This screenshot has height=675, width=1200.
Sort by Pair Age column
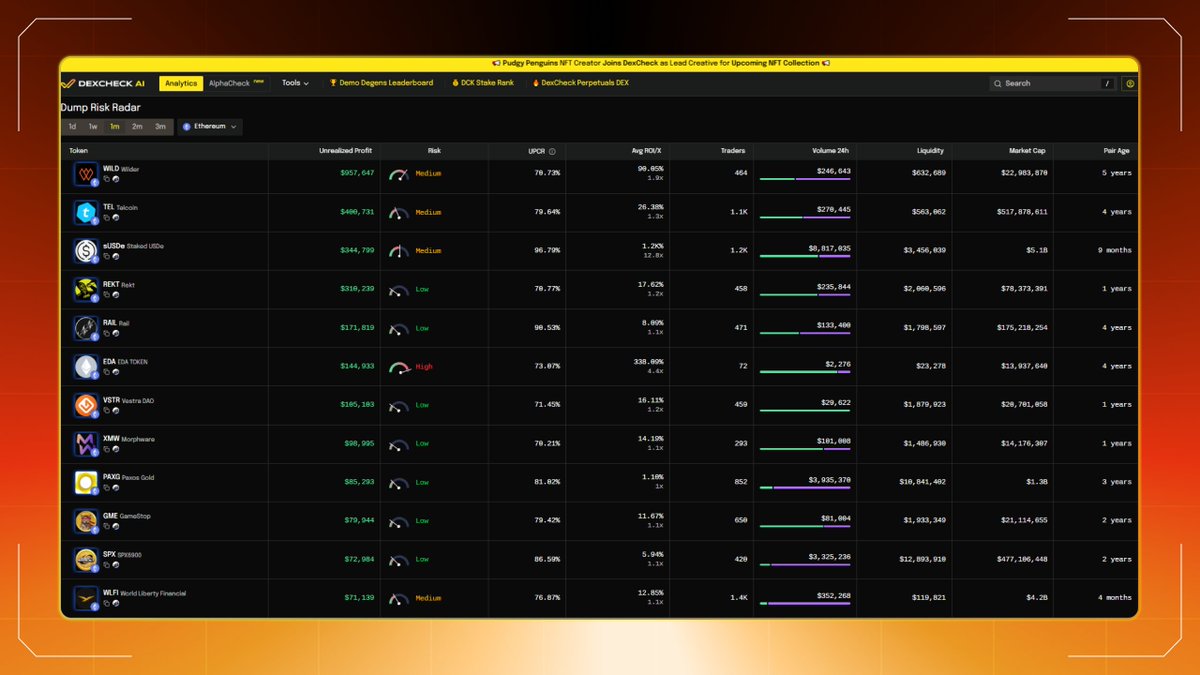coord(1117,151)
